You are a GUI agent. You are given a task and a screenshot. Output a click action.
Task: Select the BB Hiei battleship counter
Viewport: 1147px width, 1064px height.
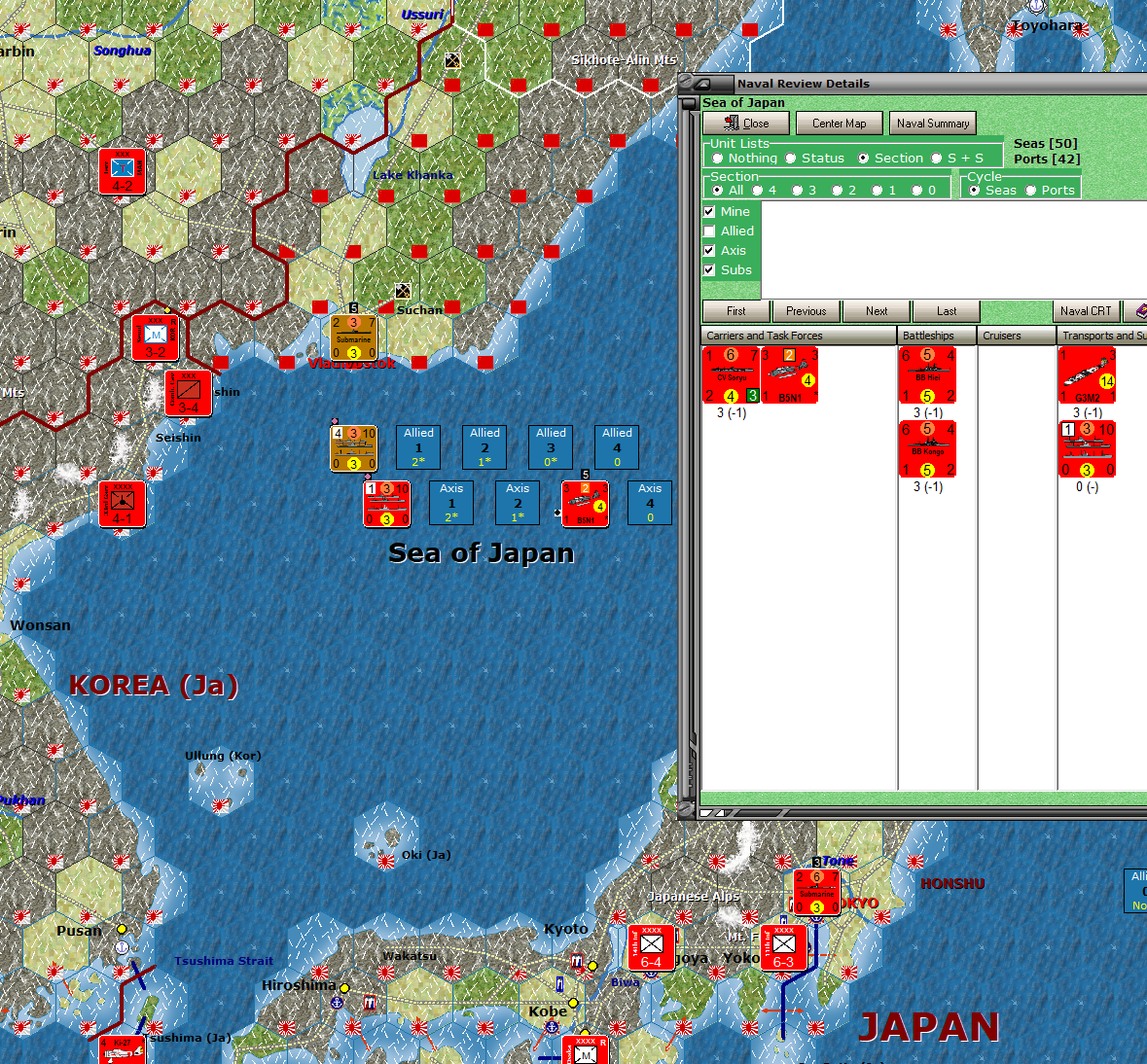[927, 375]
